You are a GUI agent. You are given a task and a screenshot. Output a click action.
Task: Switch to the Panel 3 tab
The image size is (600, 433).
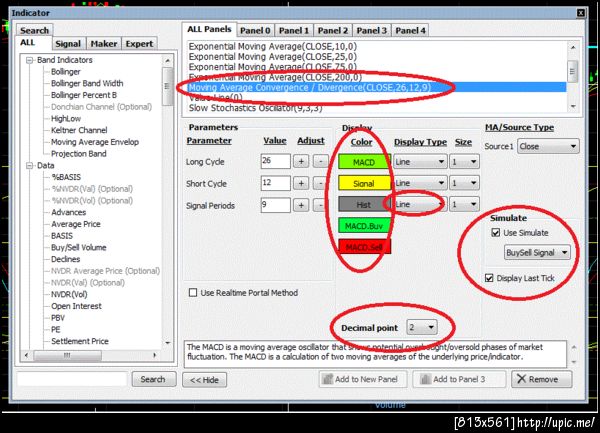coord(372,31)
